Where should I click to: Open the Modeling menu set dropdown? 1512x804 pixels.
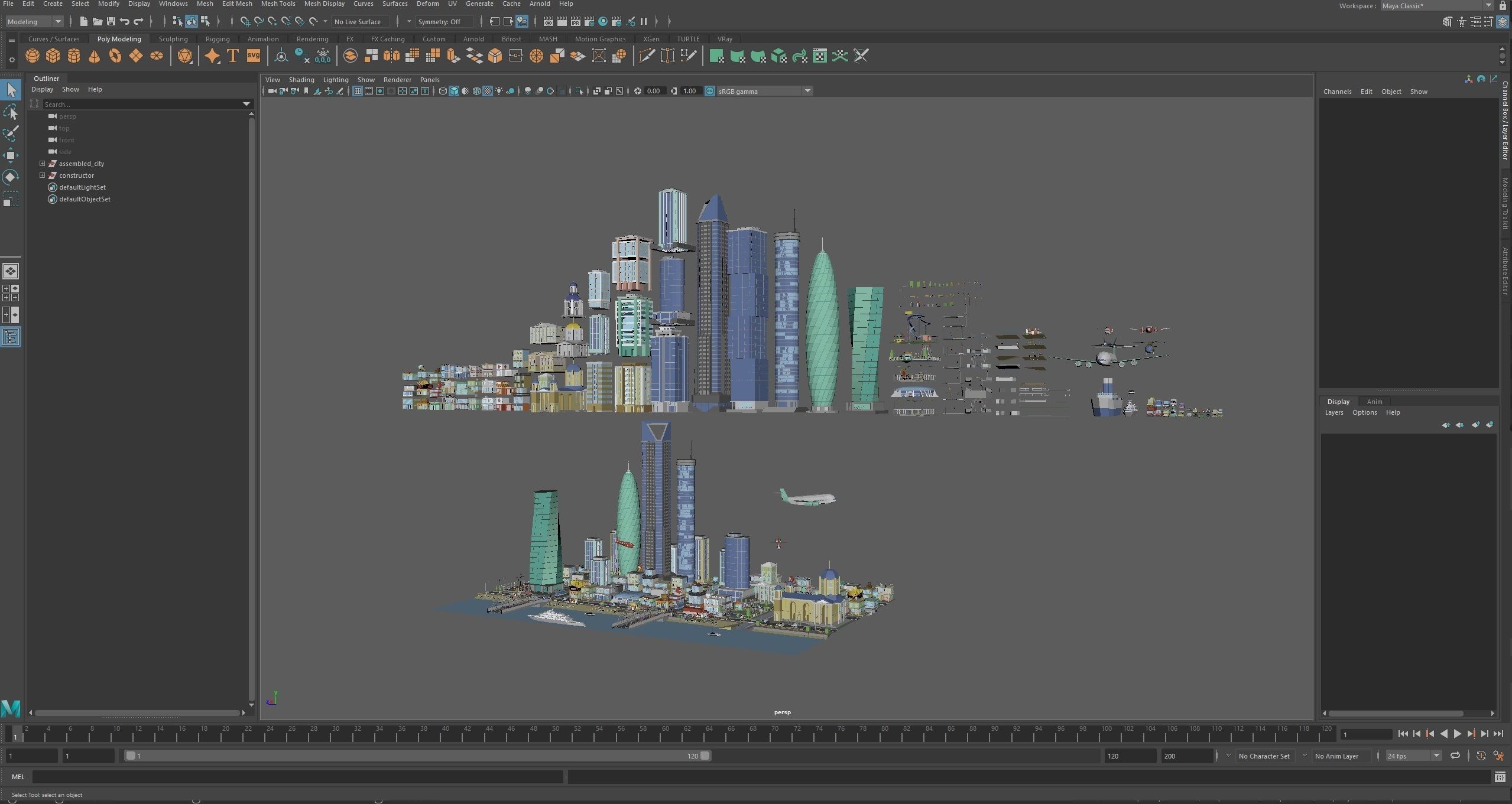click(x=34, y=22)
